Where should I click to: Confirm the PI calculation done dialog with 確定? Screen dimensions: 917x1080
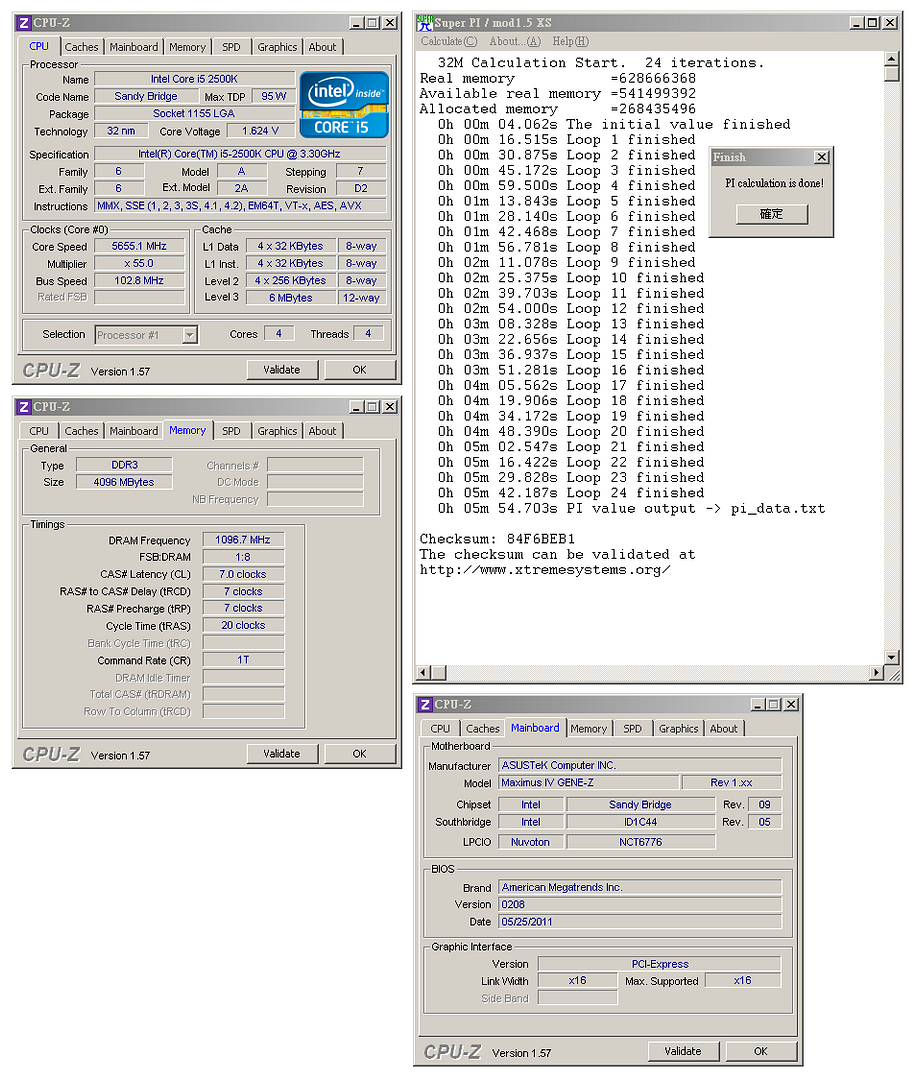(772, 214)
